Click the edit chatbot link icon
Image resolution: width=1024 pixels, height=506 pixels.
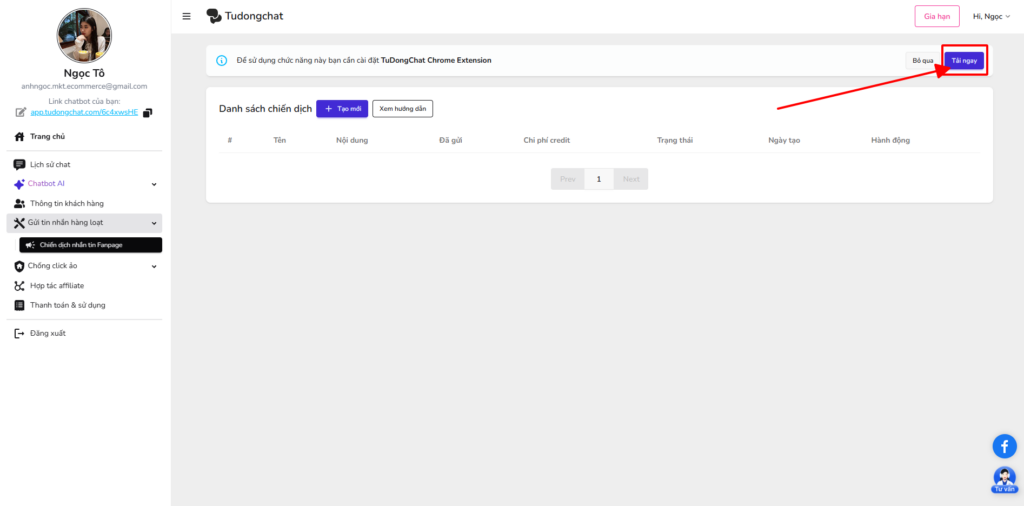point(21,112)
